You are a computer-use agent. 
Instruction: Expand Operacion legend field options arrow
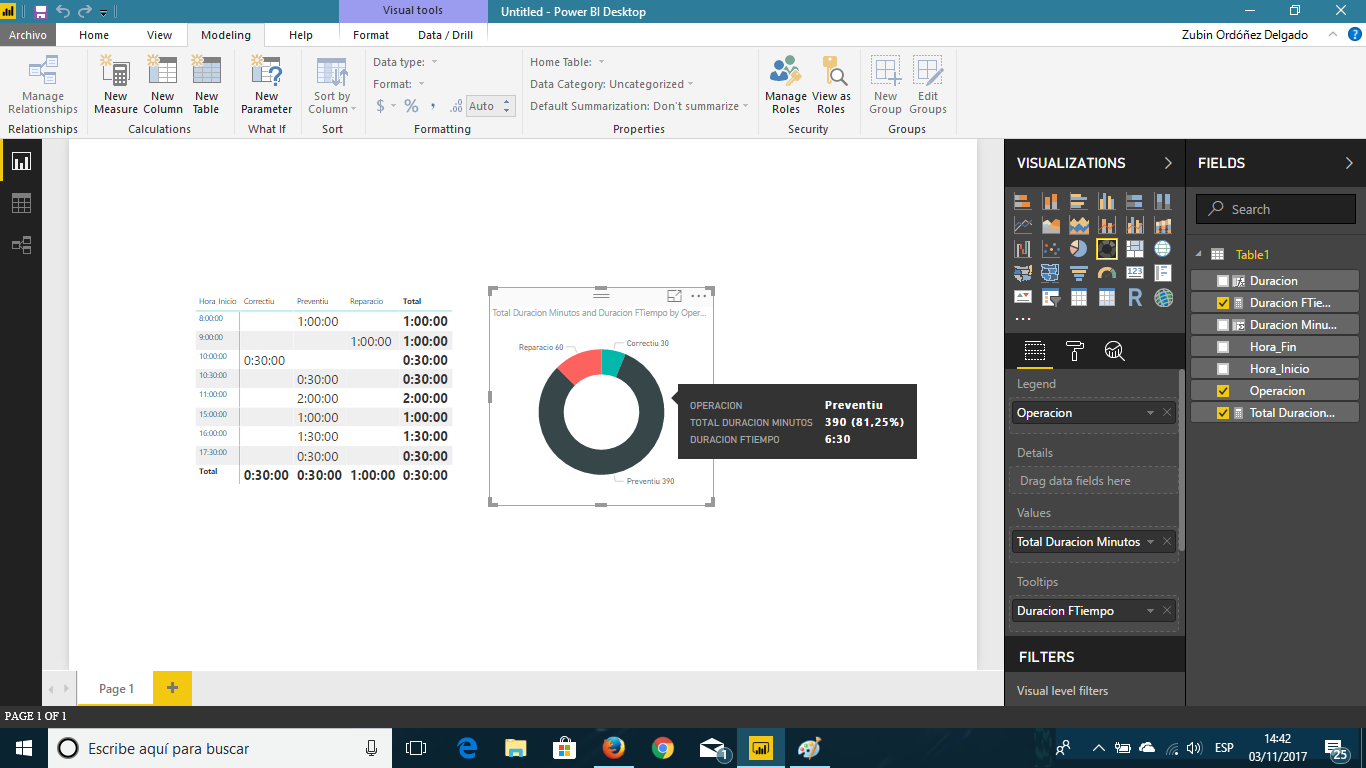[x=1151, y=413]
